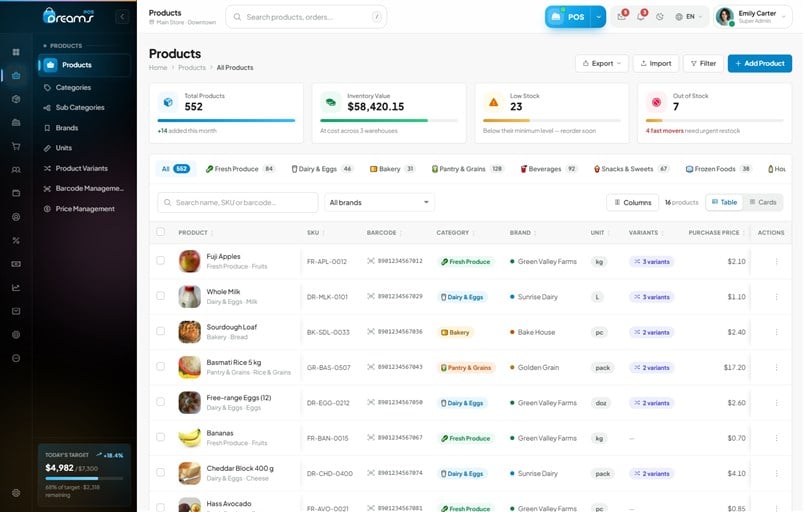
Task: Open actions menu for Fuji Apples row
Action: (776, 261)
